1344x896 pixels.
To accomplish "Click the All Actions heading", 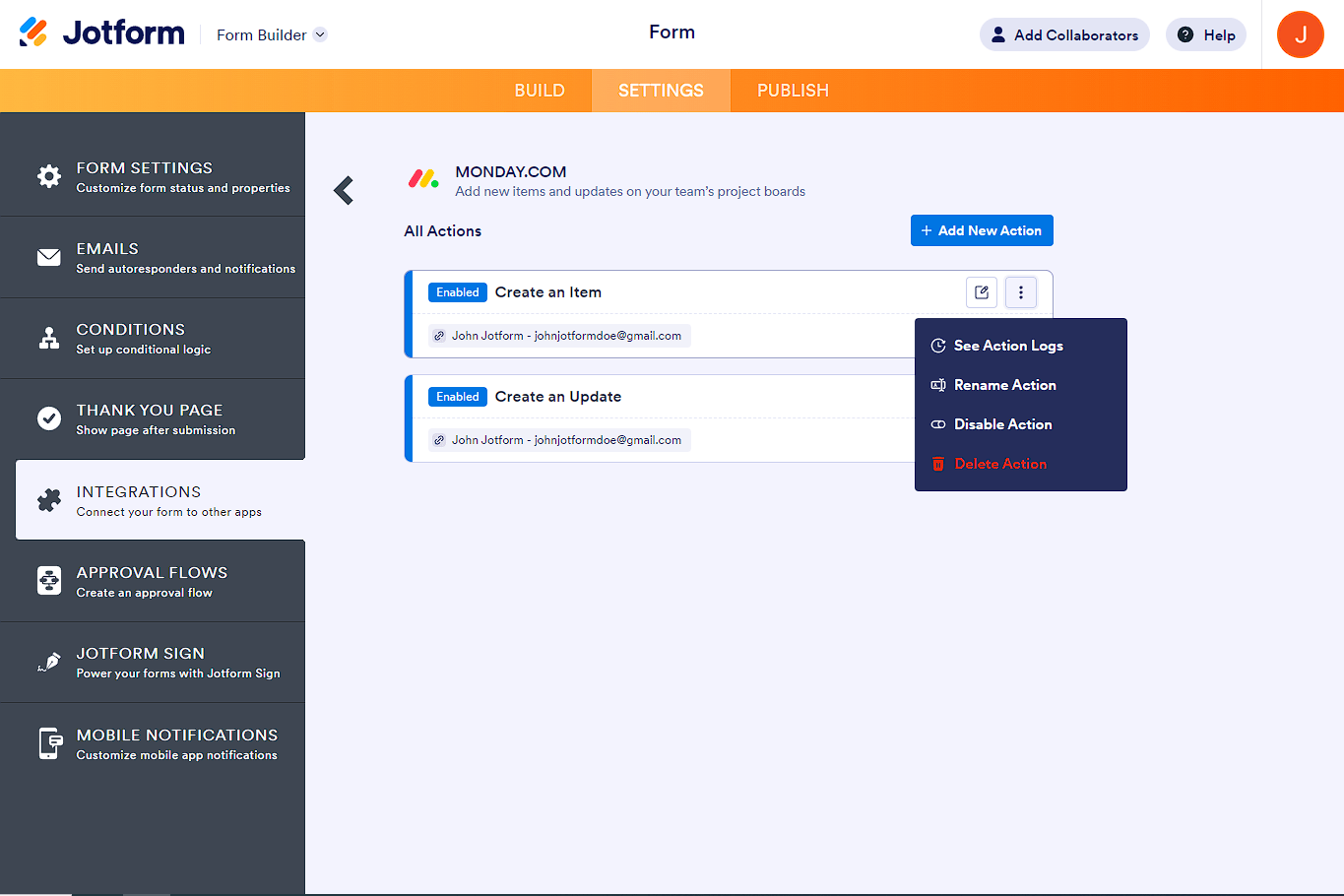I will click(443, 231).
